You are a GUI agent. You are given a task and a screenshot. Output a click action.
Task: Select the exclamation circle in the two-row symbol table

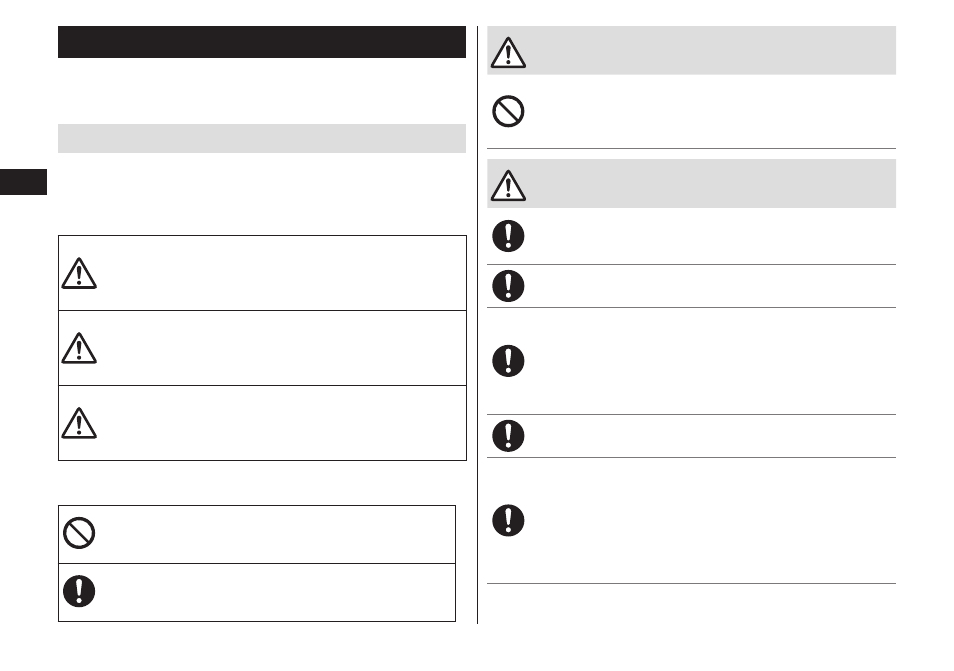click(x=79, y=591)
